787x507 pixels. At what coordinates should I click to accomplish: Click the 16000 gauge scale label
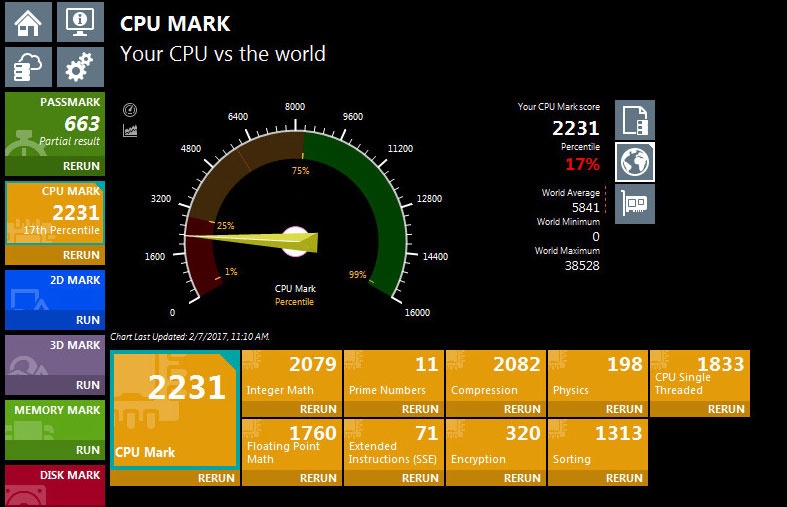(x=417, y=312)
